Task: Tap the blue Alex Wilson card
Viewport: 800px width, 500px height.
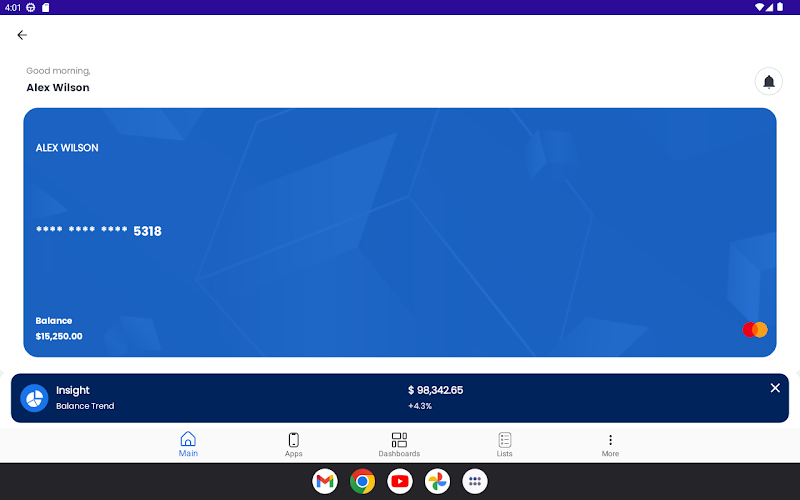Action: click(x=399, y=232)
